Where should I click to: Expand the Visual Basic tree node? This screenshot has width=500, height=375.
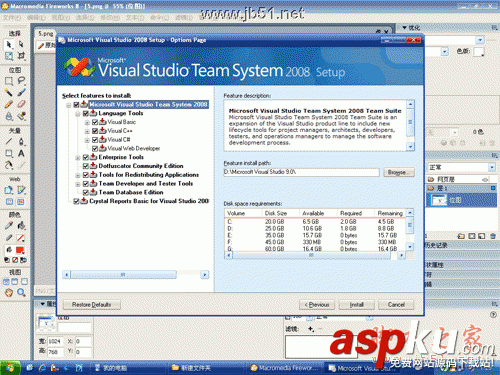pos(87,122)
